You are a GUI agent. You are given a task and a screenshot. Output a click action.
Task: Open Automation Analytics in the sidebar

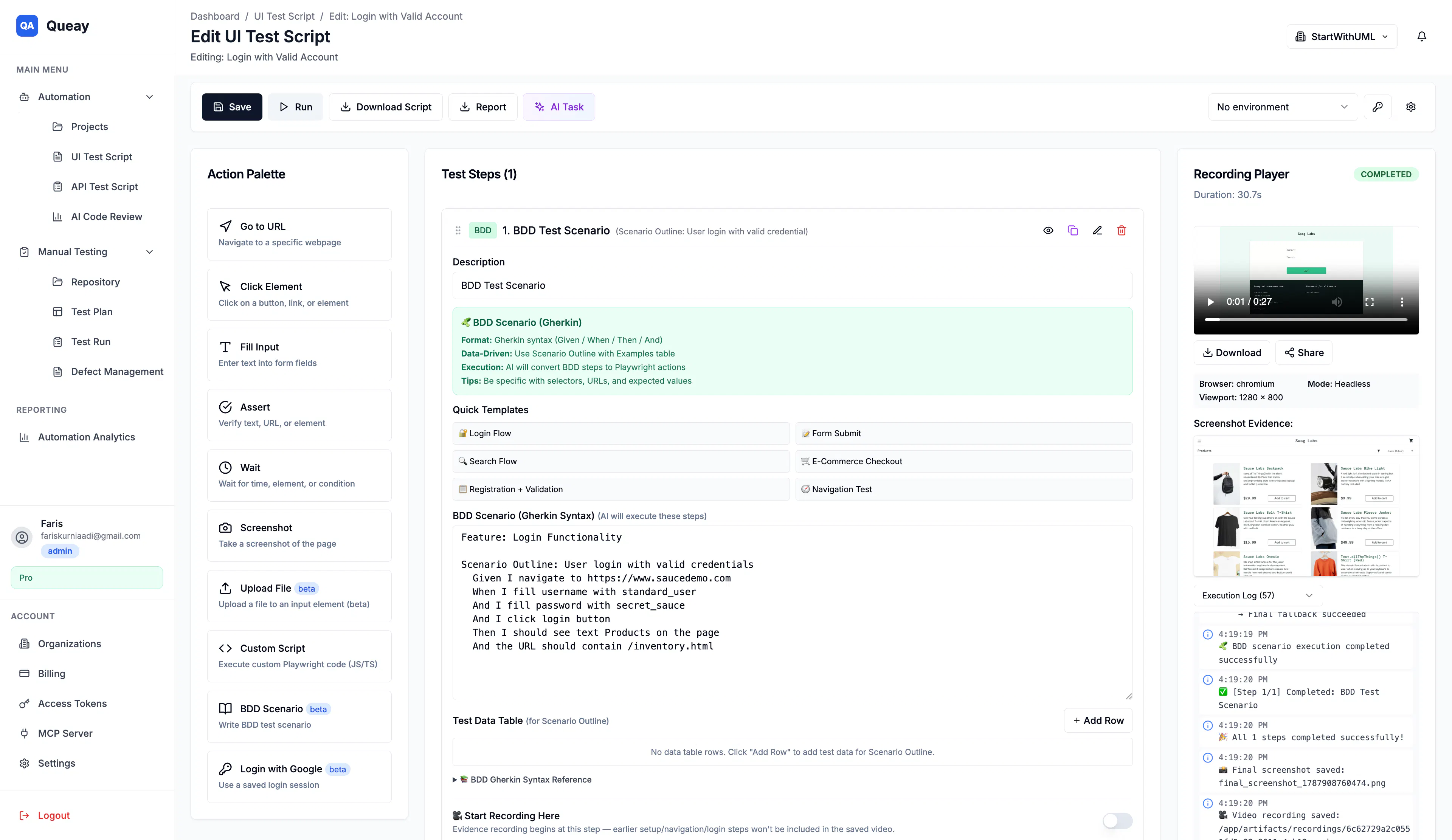(x=87, y=437)
